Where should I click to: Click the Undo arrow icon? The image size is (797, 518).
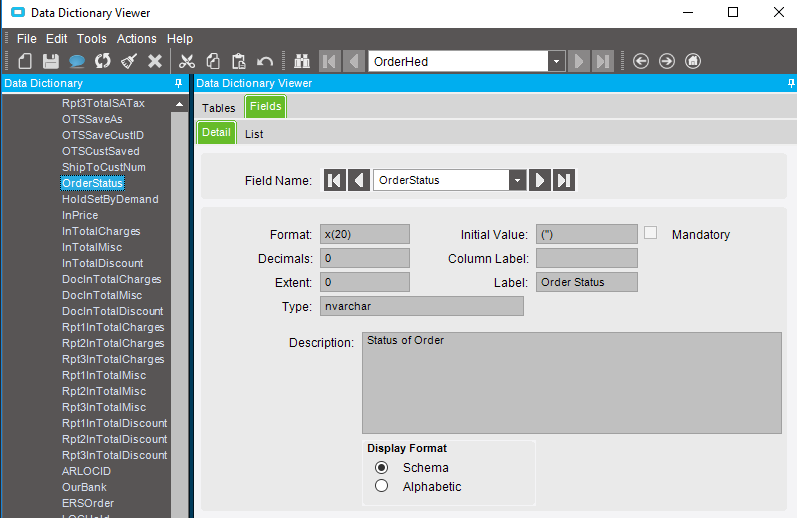coord(265,61)
